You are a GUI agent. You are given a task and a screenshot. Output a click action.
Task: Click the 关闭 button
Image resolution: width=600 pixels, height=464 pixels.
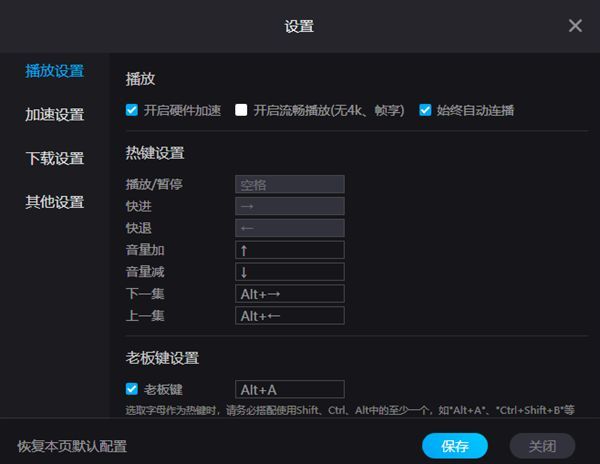(542, 446)
